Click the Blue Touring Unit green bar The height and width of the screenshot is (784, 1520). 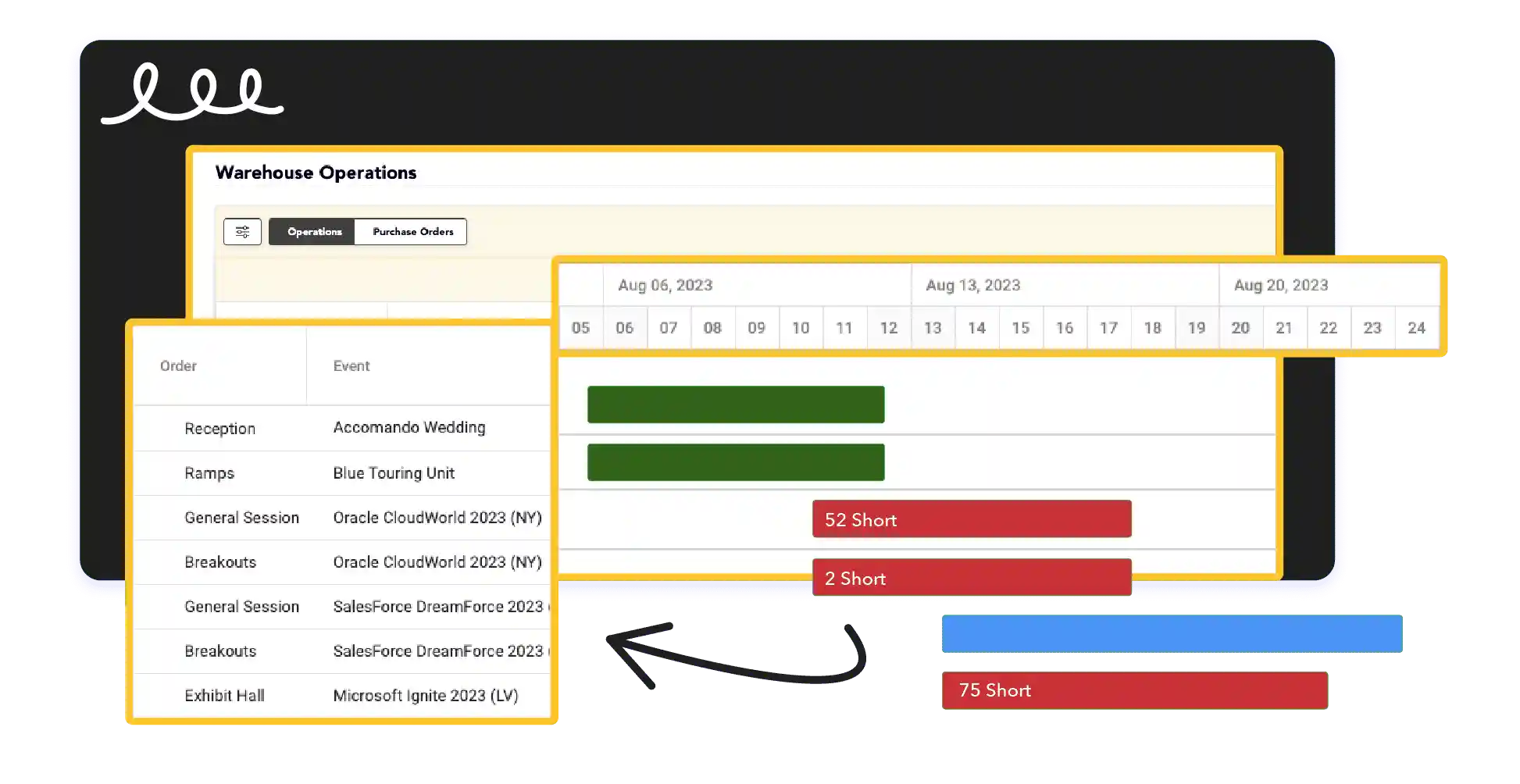735,462
